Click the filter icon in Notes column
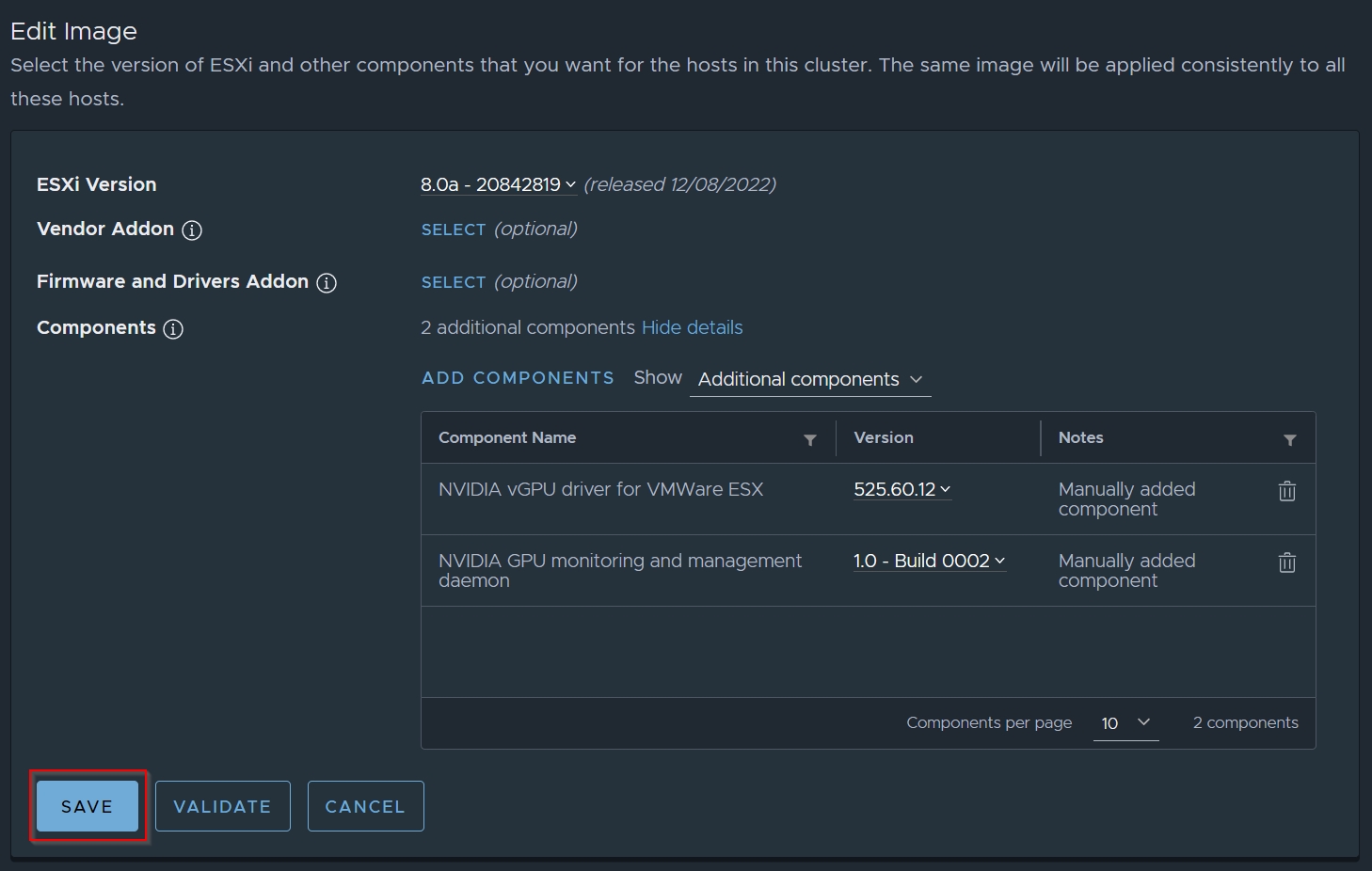This screenshot has width=1372, height=871. (1287, 438)
